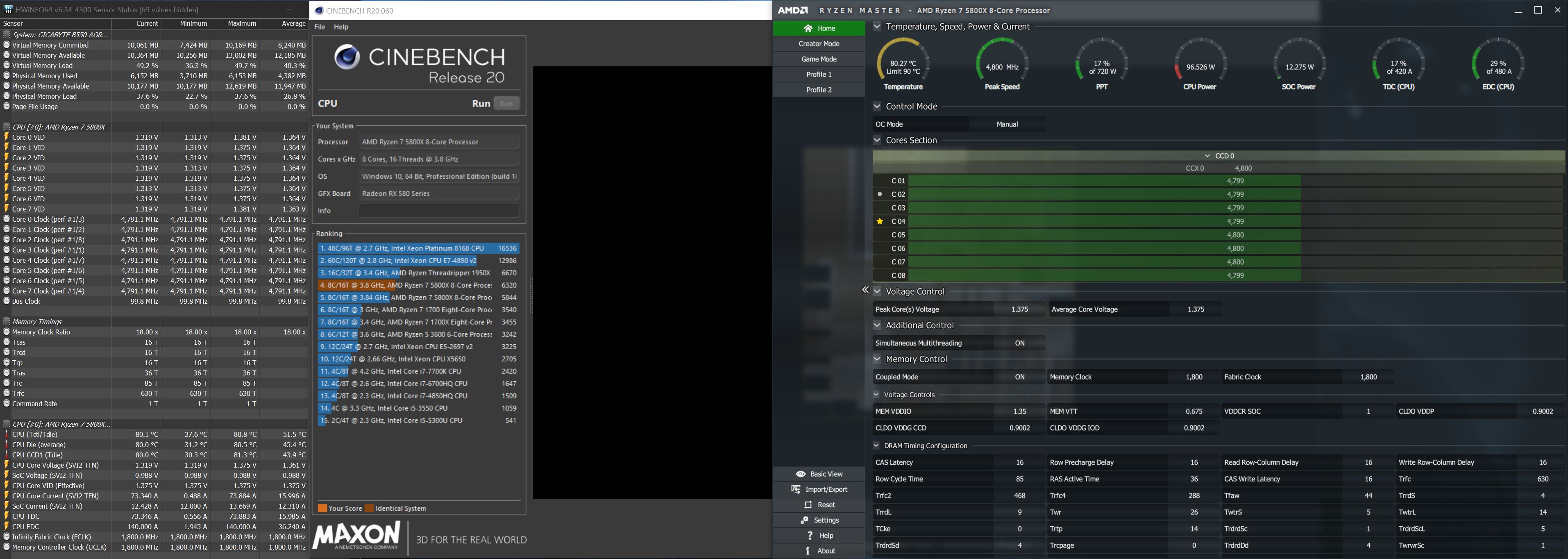The height and width of the screenshot is (559, 1568).
Task: Click the Home house icon tab
Action: (x=808, y=29)
